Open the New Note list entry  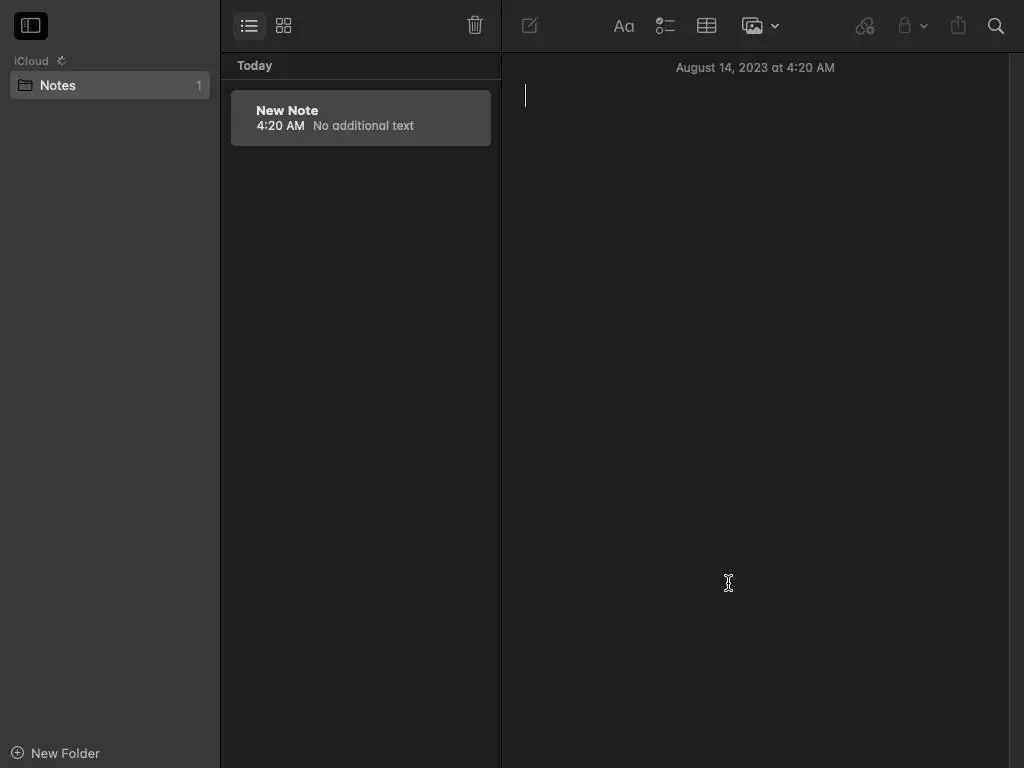click(x=360, y=118)
